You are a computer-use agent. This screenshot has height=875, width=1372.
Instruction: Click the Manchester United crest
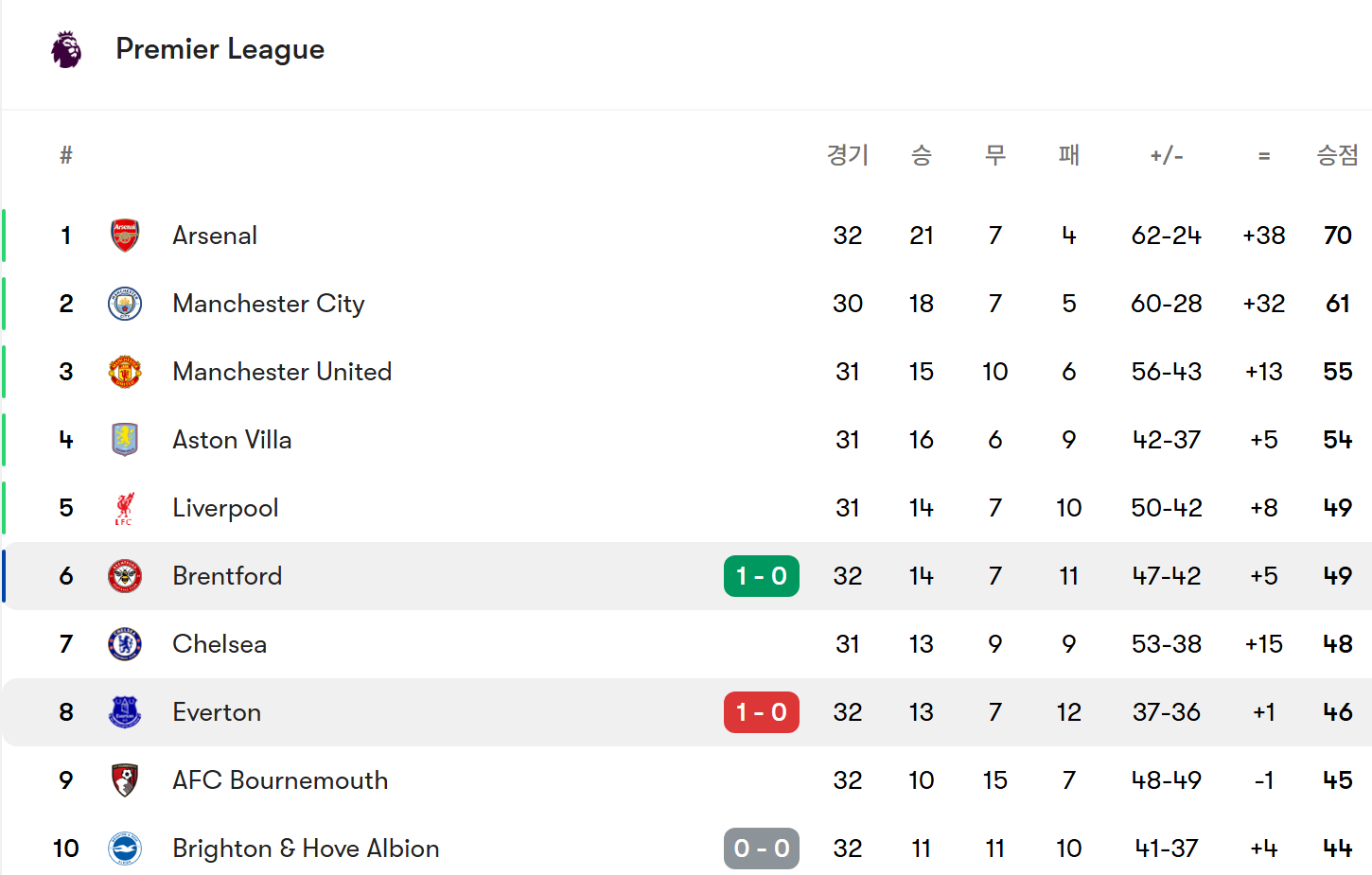pyautogui.click(x=125, y=372)
